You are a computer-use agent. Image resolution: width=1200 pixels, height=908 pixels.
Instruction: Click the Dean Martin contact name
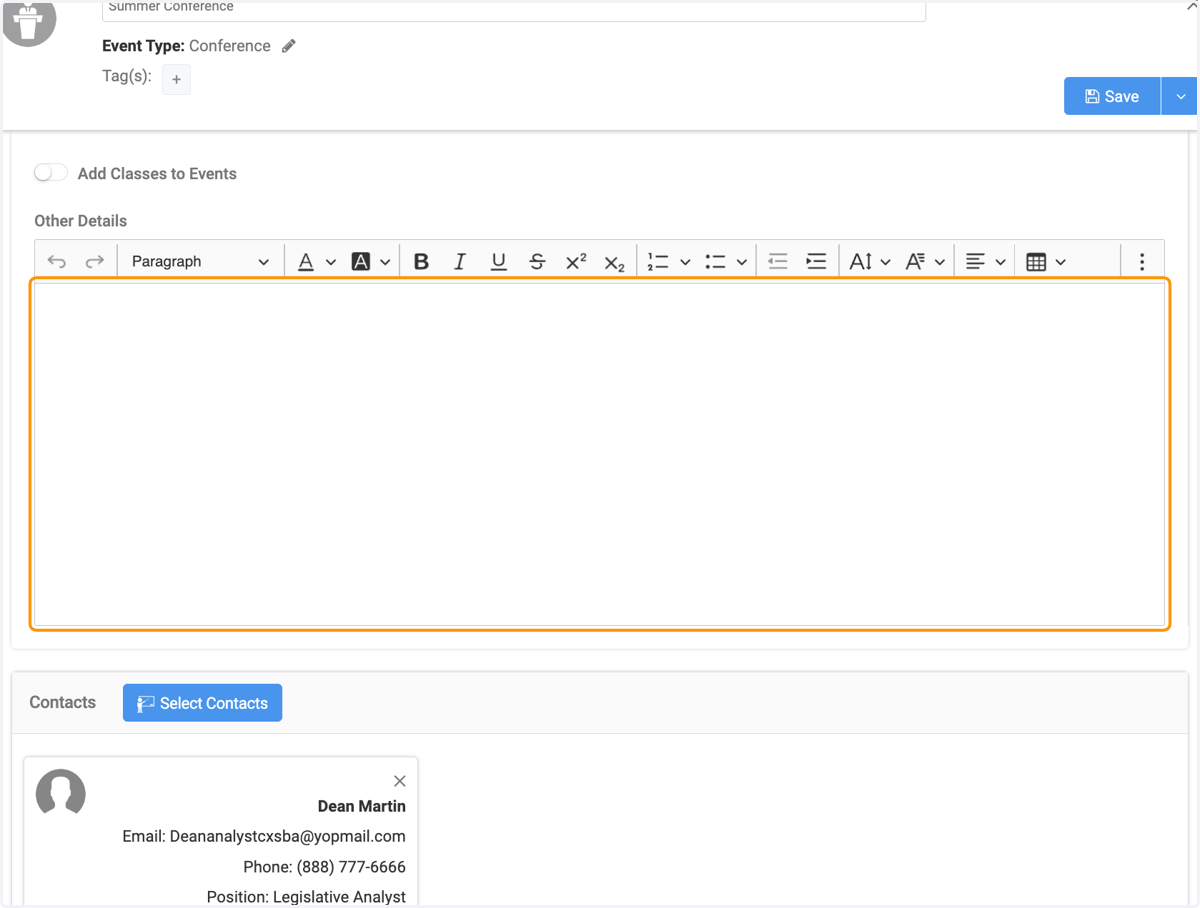tap(362, 806)
